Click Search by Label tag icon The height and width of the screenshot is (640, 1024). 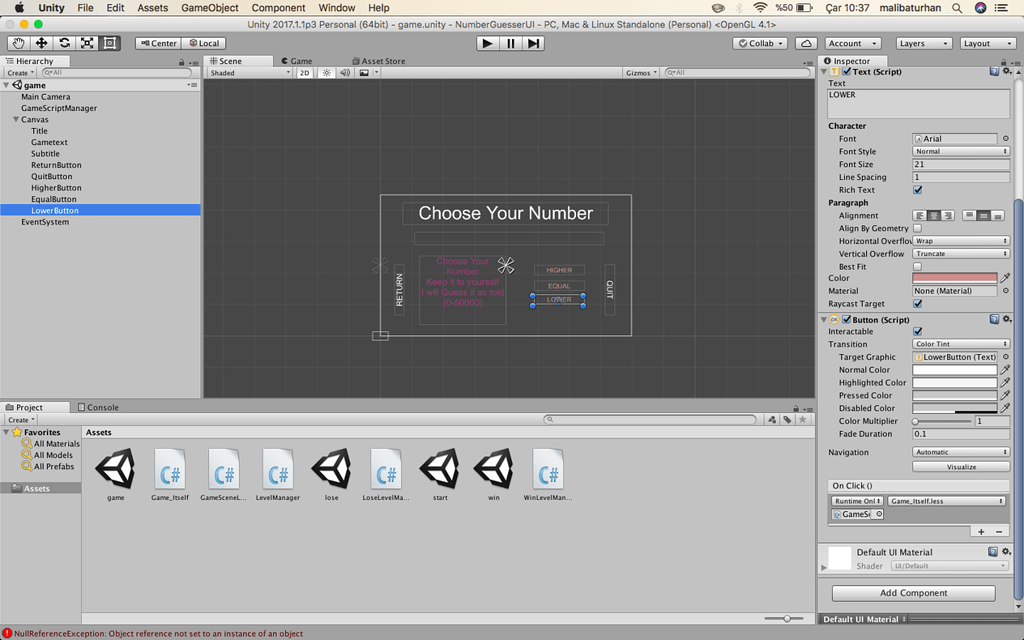pyautogui.click(x=788, y=419)
